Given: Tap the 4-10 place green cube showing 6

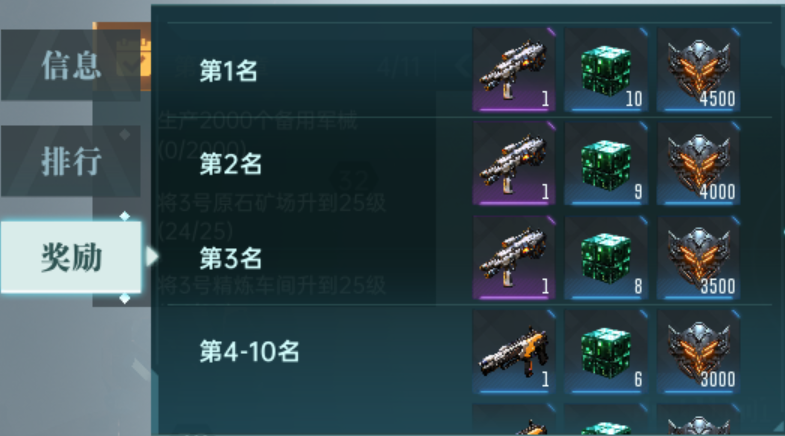Looking at the screenshot, I should 606,351.
